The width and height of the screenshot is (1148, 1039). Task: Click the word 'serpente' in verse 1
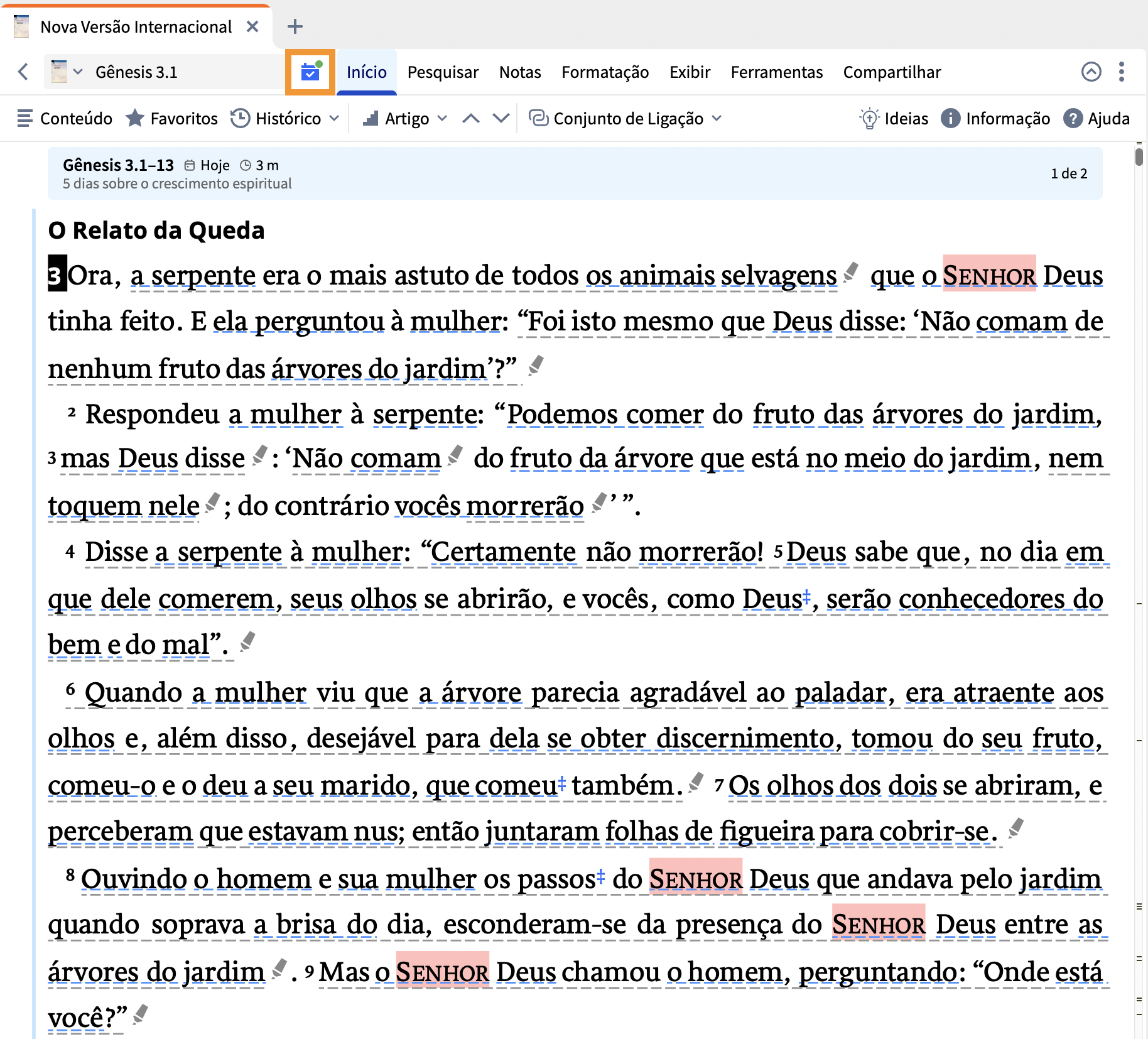coord(203,275)
